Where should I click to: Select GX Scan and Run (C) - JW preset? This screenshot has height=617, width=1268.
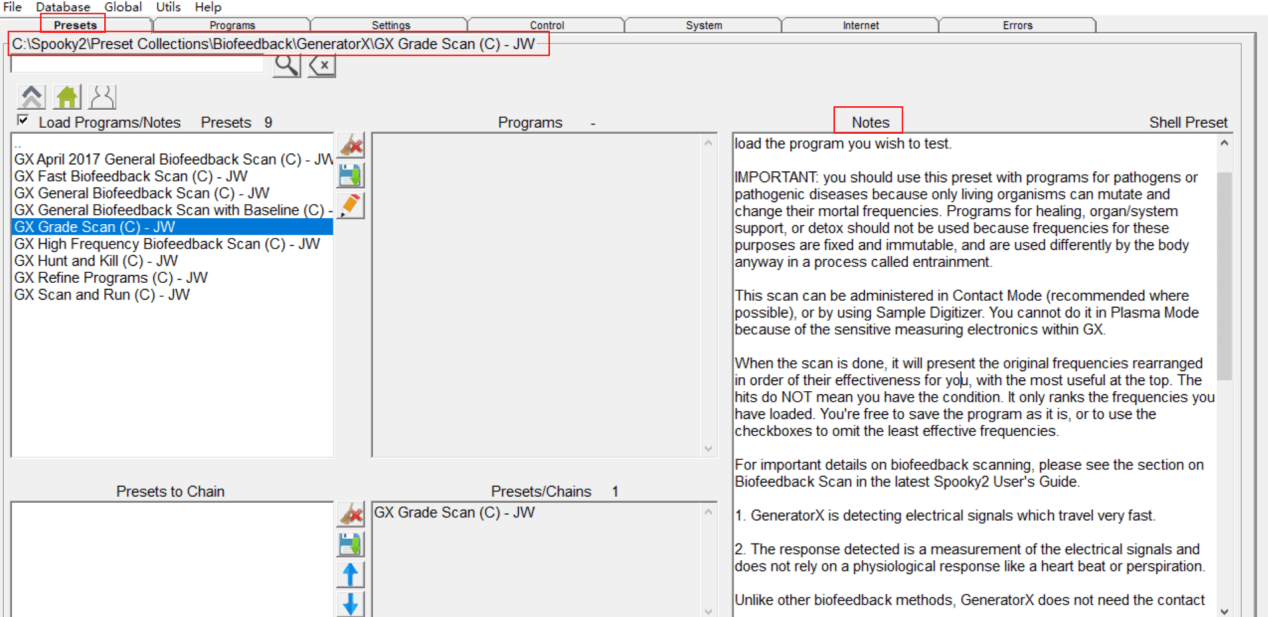(101, 295)
